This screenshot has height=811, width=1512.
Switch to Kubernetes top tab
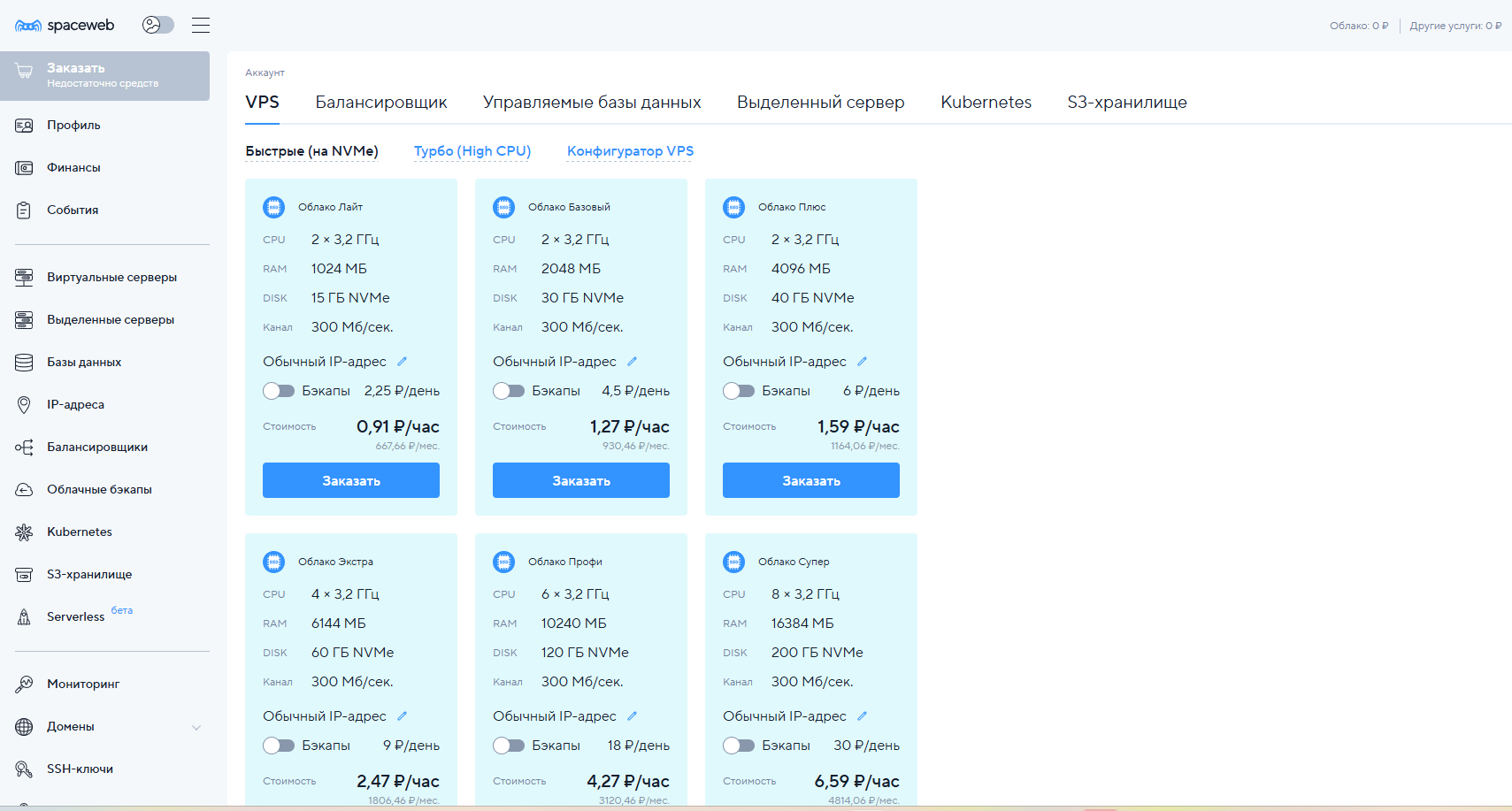[986, 103]
